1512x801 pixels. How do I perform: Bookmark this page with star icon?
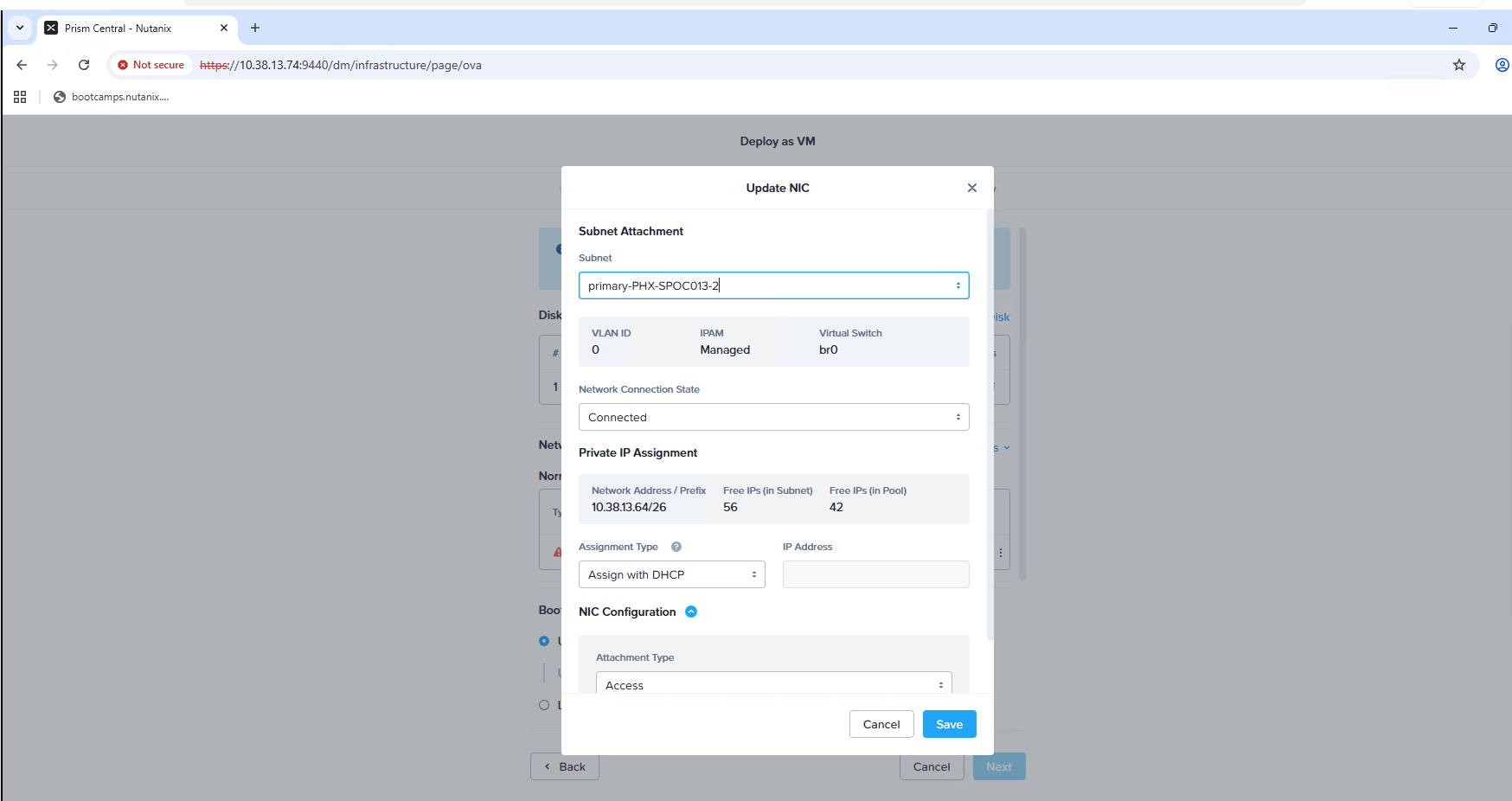(1458, 65)
